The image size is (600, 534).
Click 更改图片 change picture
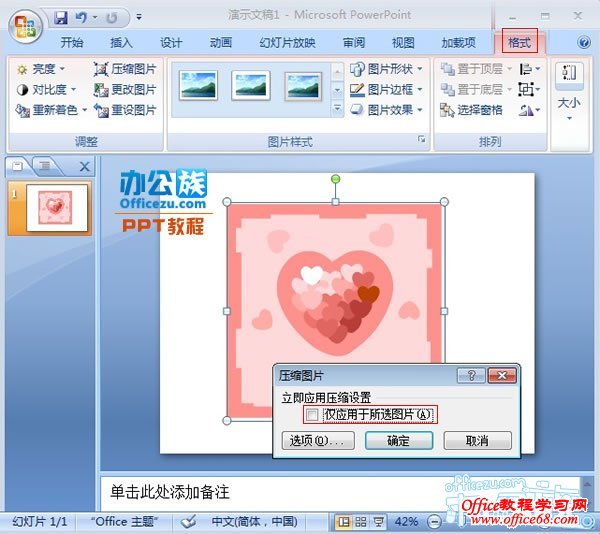click(x=125, y=90)
